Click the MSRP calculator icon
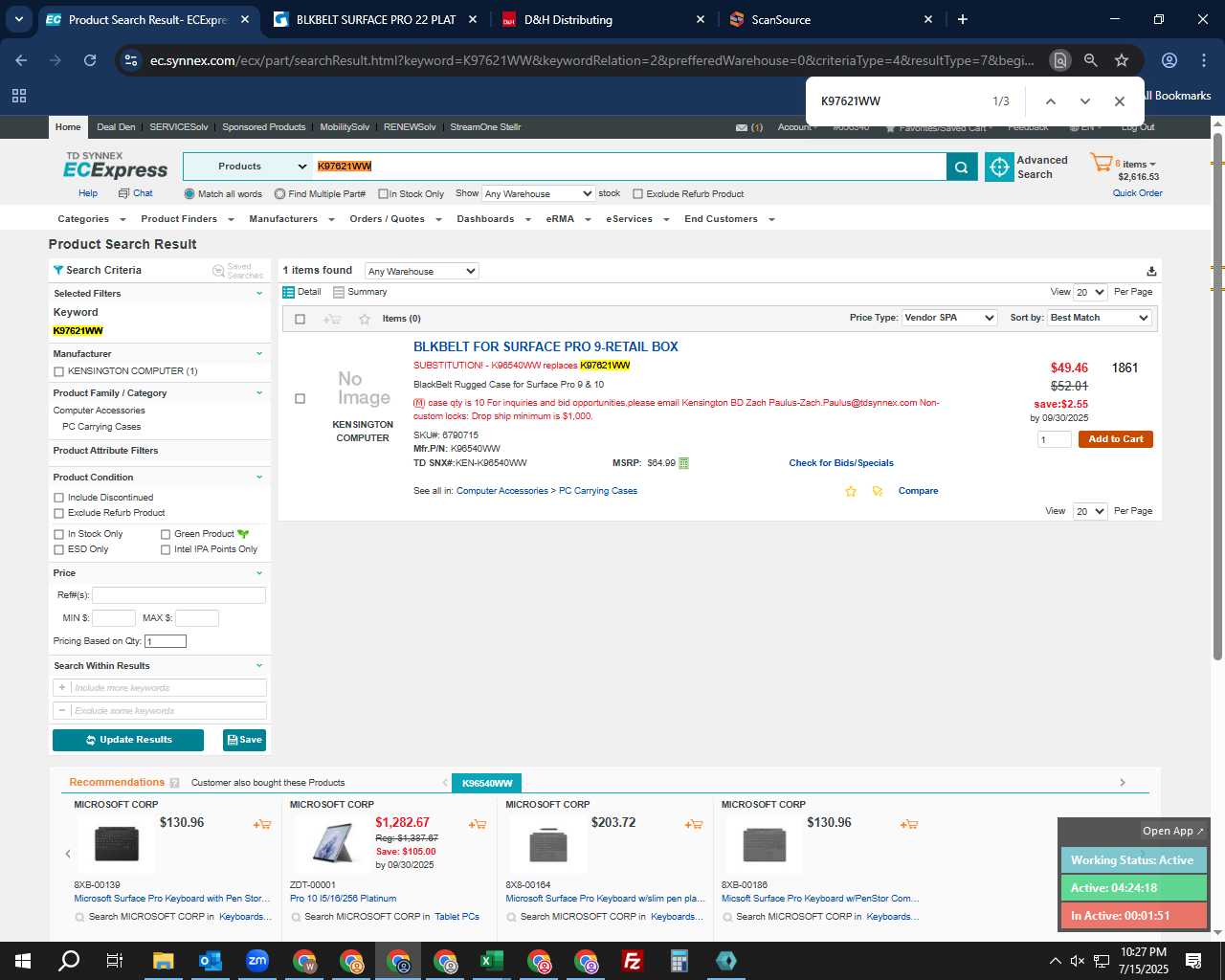The height and width of the screenshot is (980, 1225). click(683, 463)
